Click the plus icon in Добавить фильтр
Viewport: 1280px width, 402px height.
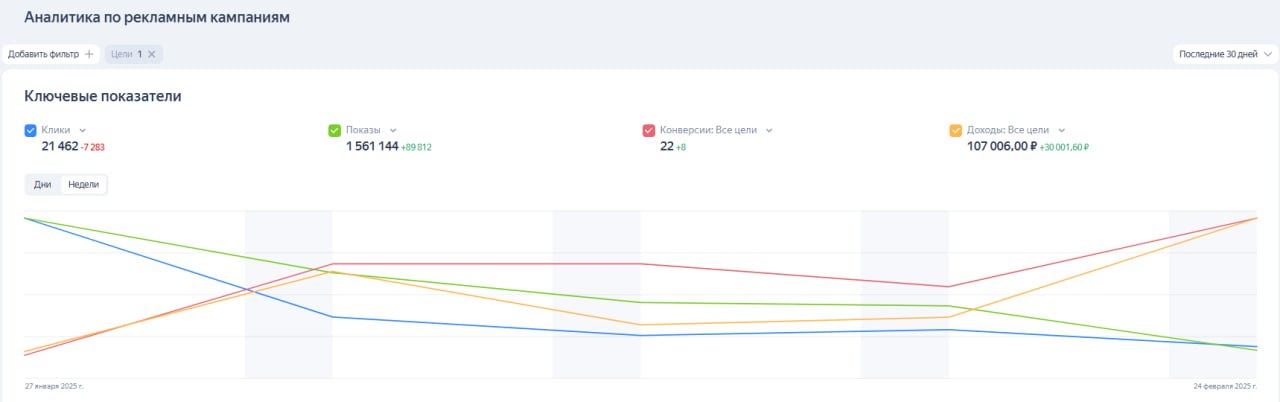[89, 54]
